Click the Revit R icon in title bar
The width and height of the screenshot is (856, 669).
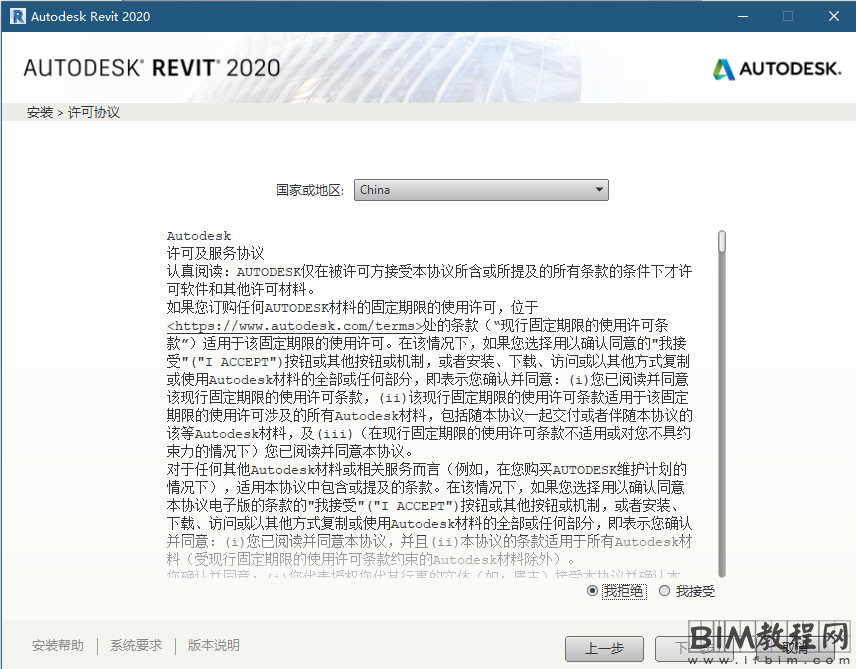17,16
